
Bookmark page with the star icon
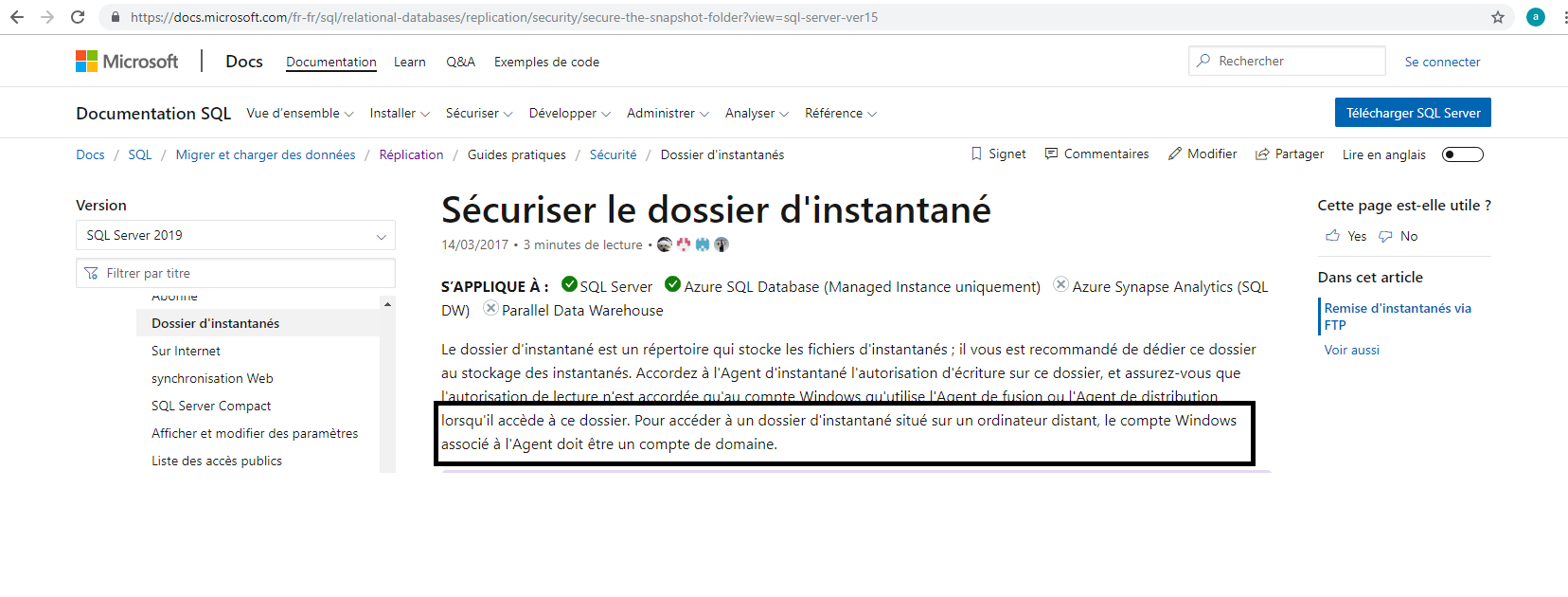pyautogui.click(x=1498, y=17)
